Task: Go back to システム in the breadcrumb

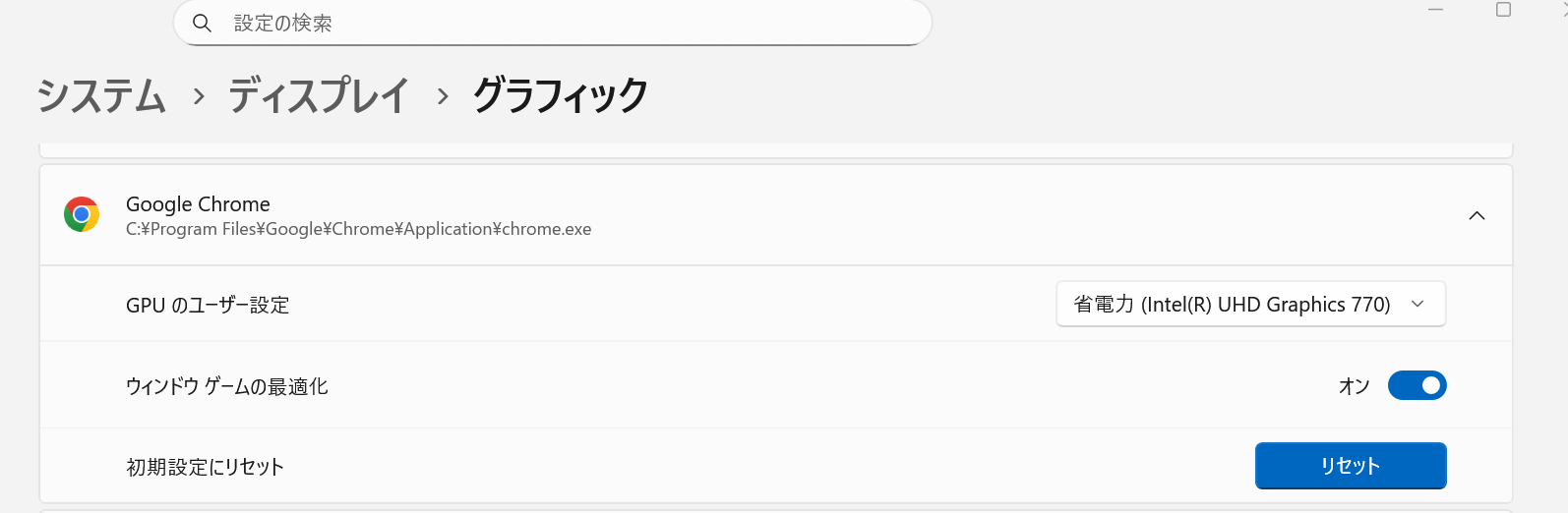Action: 101,96
